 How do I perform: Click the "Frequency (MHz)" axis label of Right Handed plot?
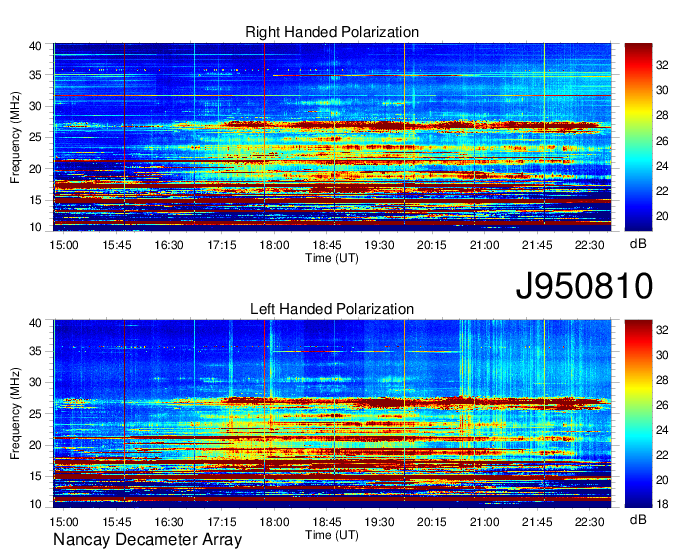[15, 137]
